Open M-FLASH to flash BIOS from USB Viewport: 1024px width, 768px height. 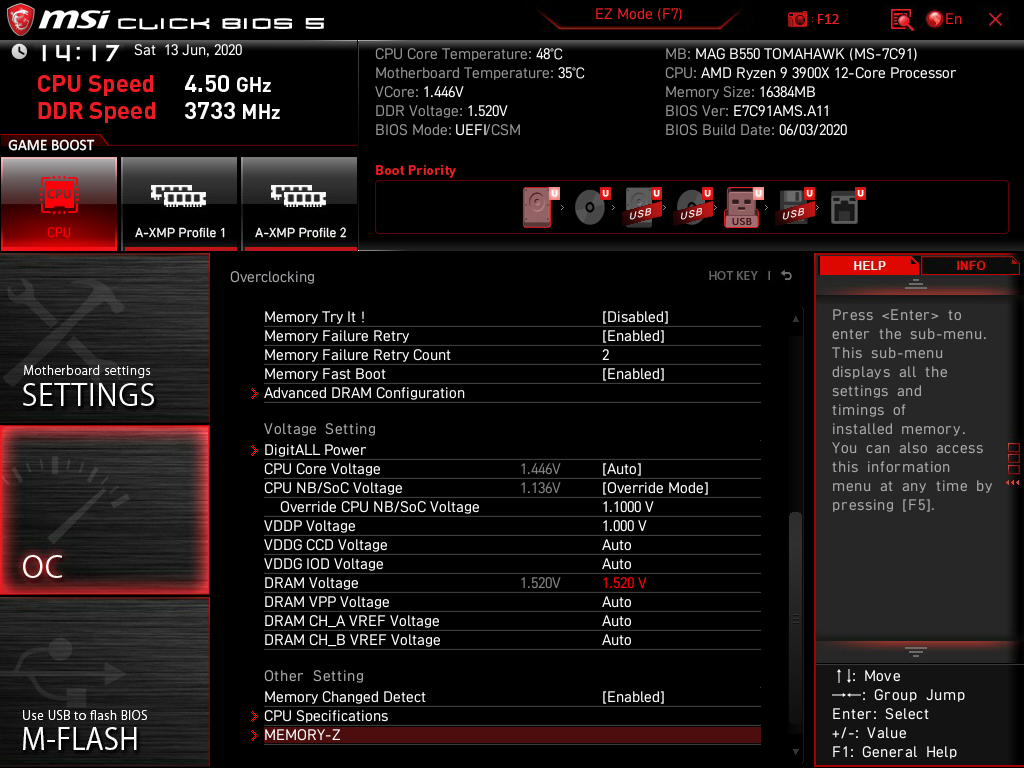pyautogui.click(x=104, y=682)
